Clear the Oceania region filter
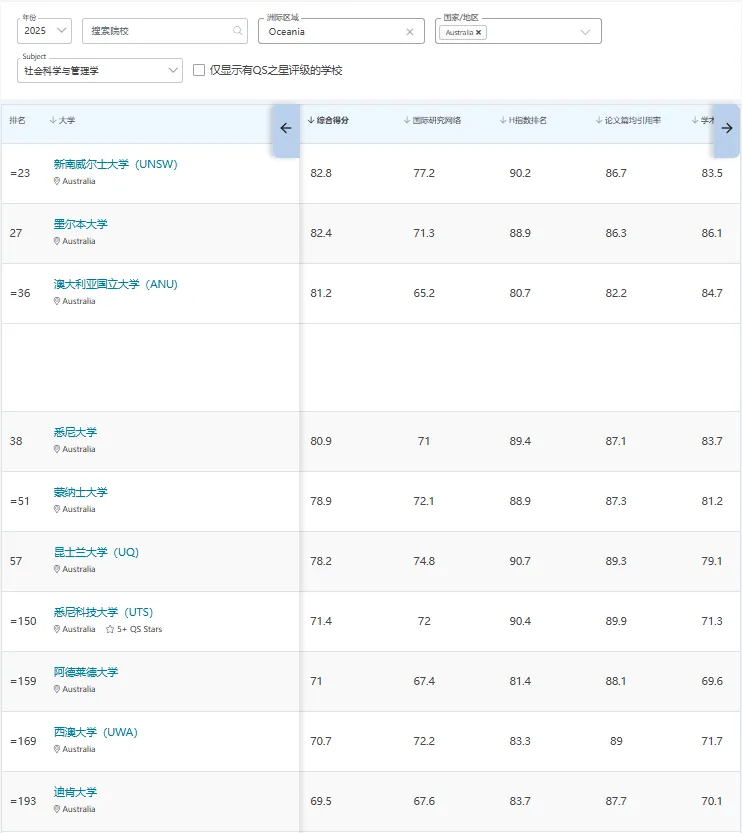 click(x=410, y=32)
